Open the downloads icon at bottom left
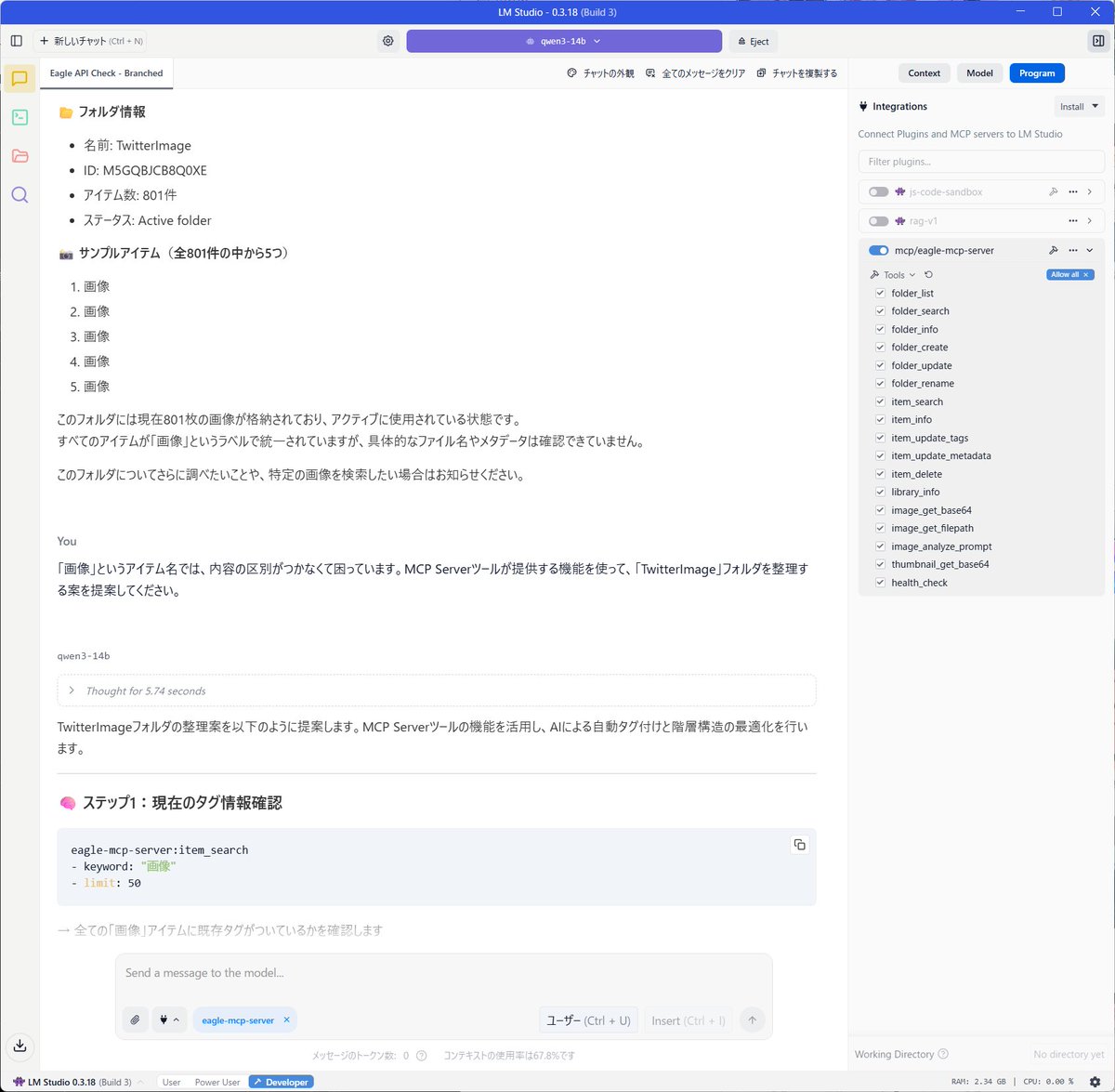The image size is (1115, 1092). (x=20, y=1046)
